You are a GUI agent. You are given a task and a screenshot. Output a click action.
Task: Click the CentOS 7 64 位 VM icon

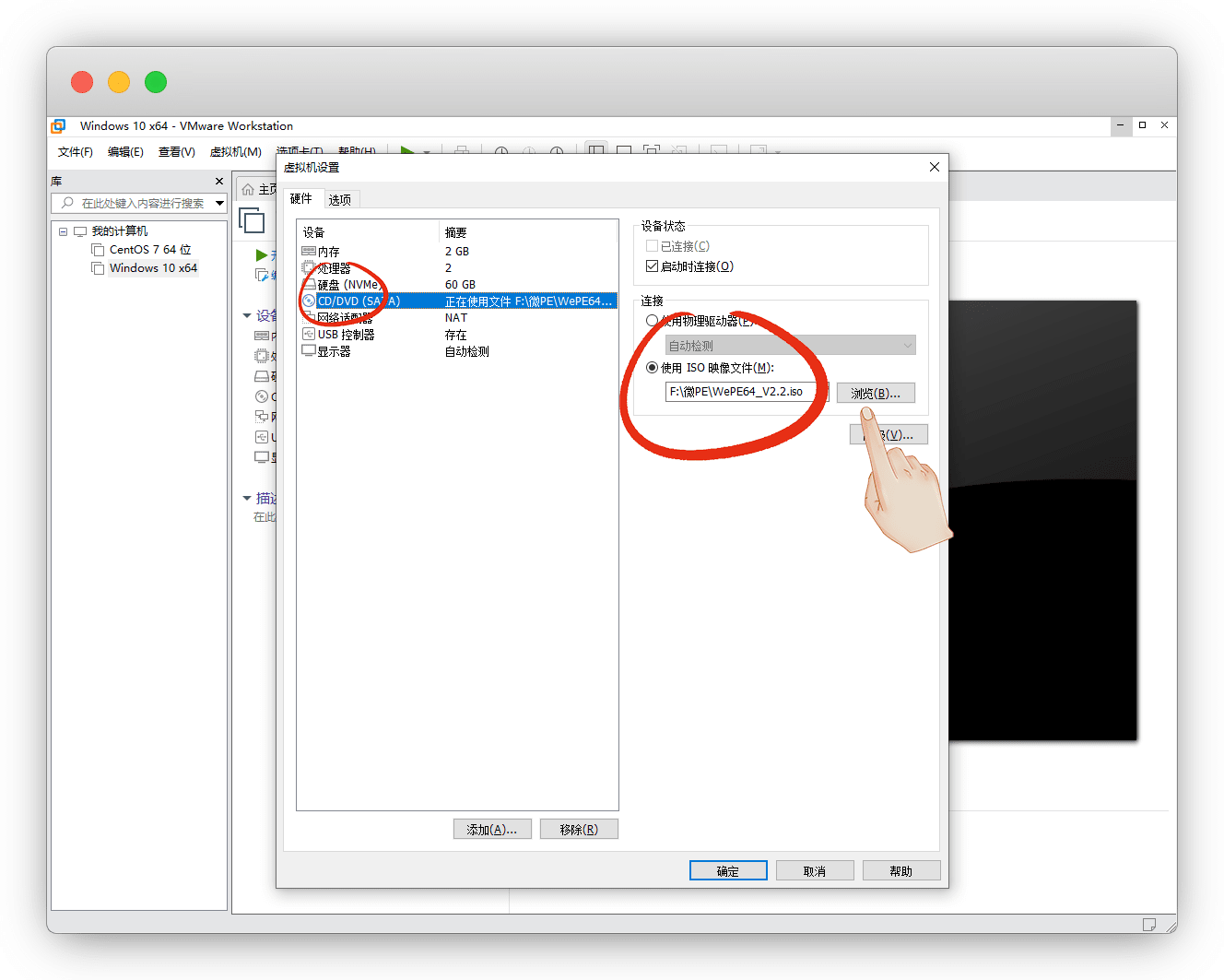pyautogui.click(x=98, y=250)
